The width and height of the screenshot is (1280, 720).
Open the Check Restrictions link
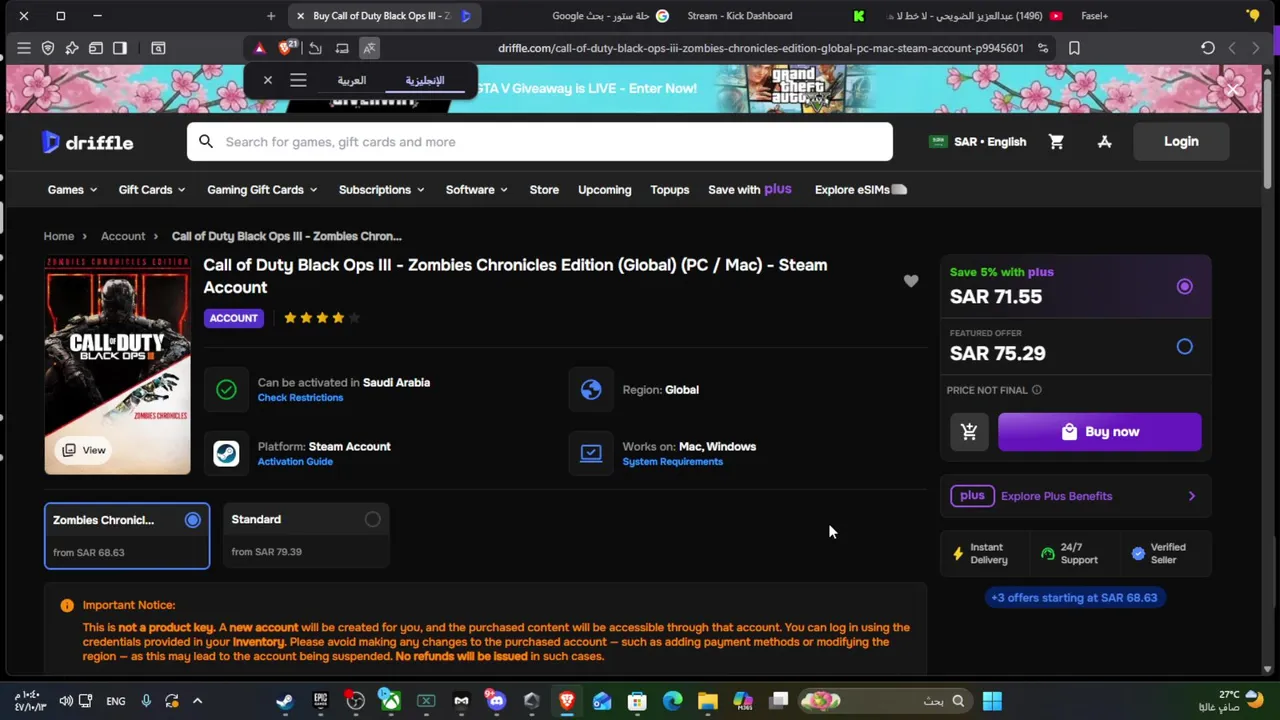coord(300,398)
